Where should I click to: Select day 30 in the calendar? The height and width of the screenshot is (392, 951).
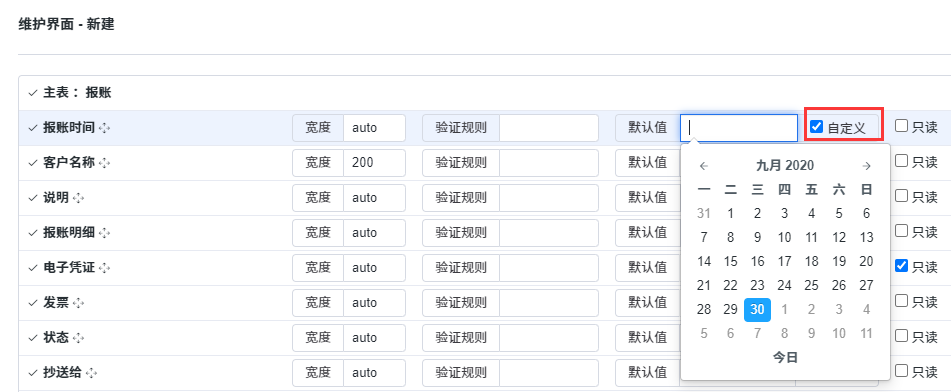[x=758, y=309]
